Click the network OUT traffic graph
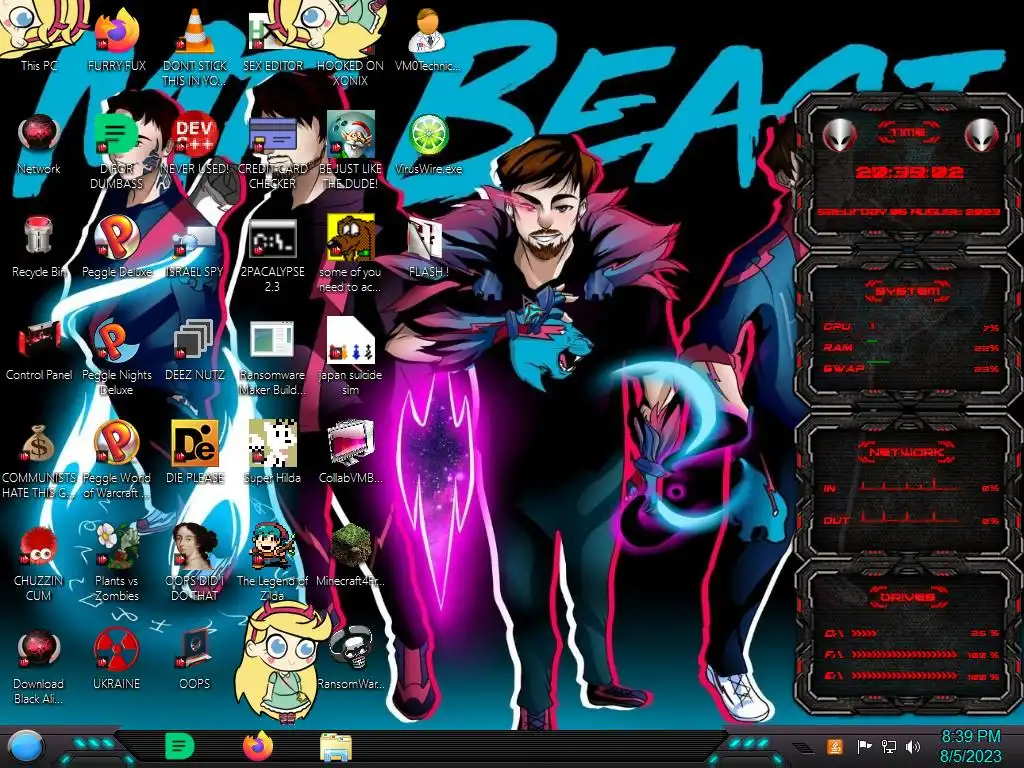 [x=910, y=517]
